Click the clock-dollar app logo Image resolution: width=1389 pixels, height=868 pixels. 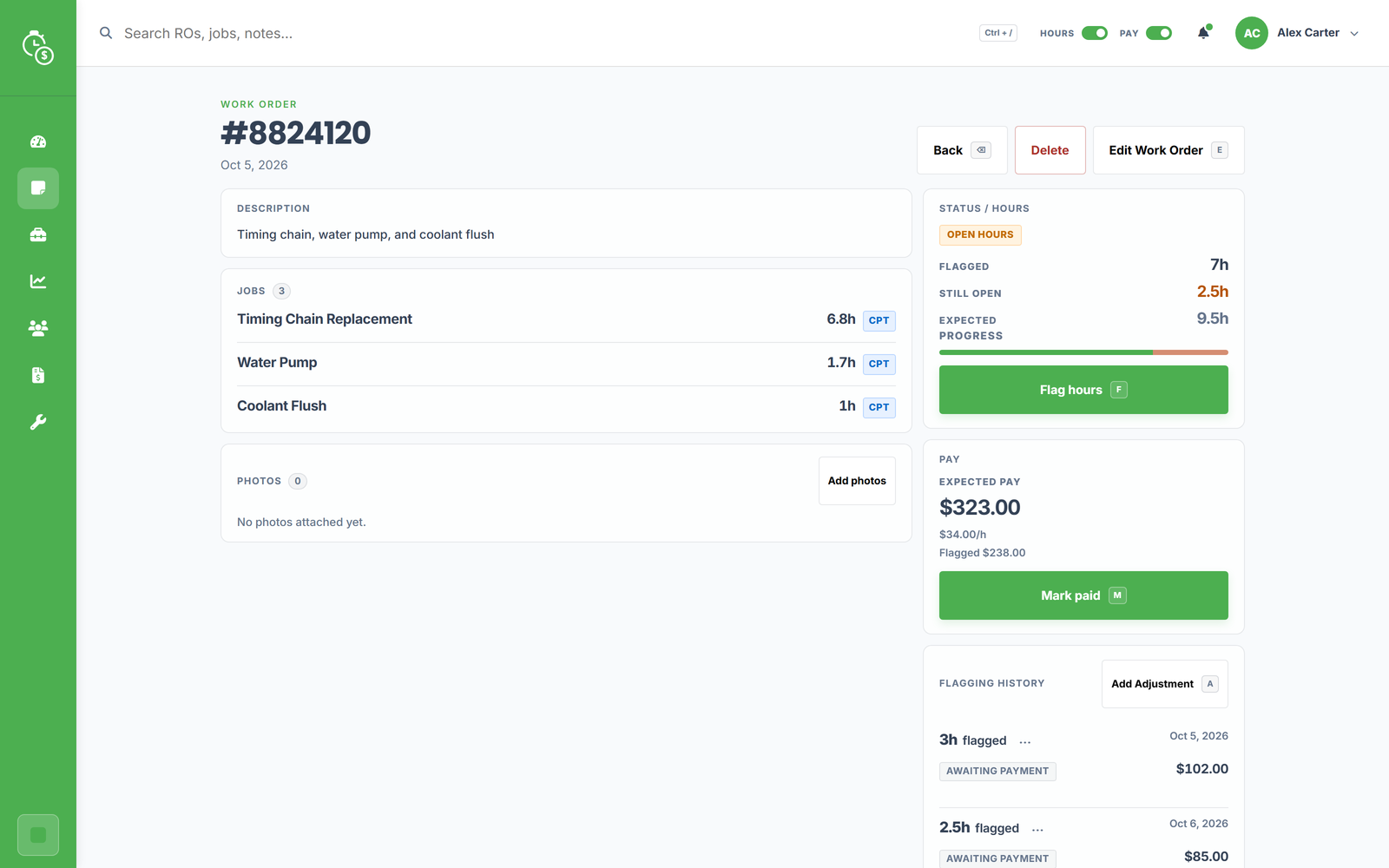[x=38, y=48]
